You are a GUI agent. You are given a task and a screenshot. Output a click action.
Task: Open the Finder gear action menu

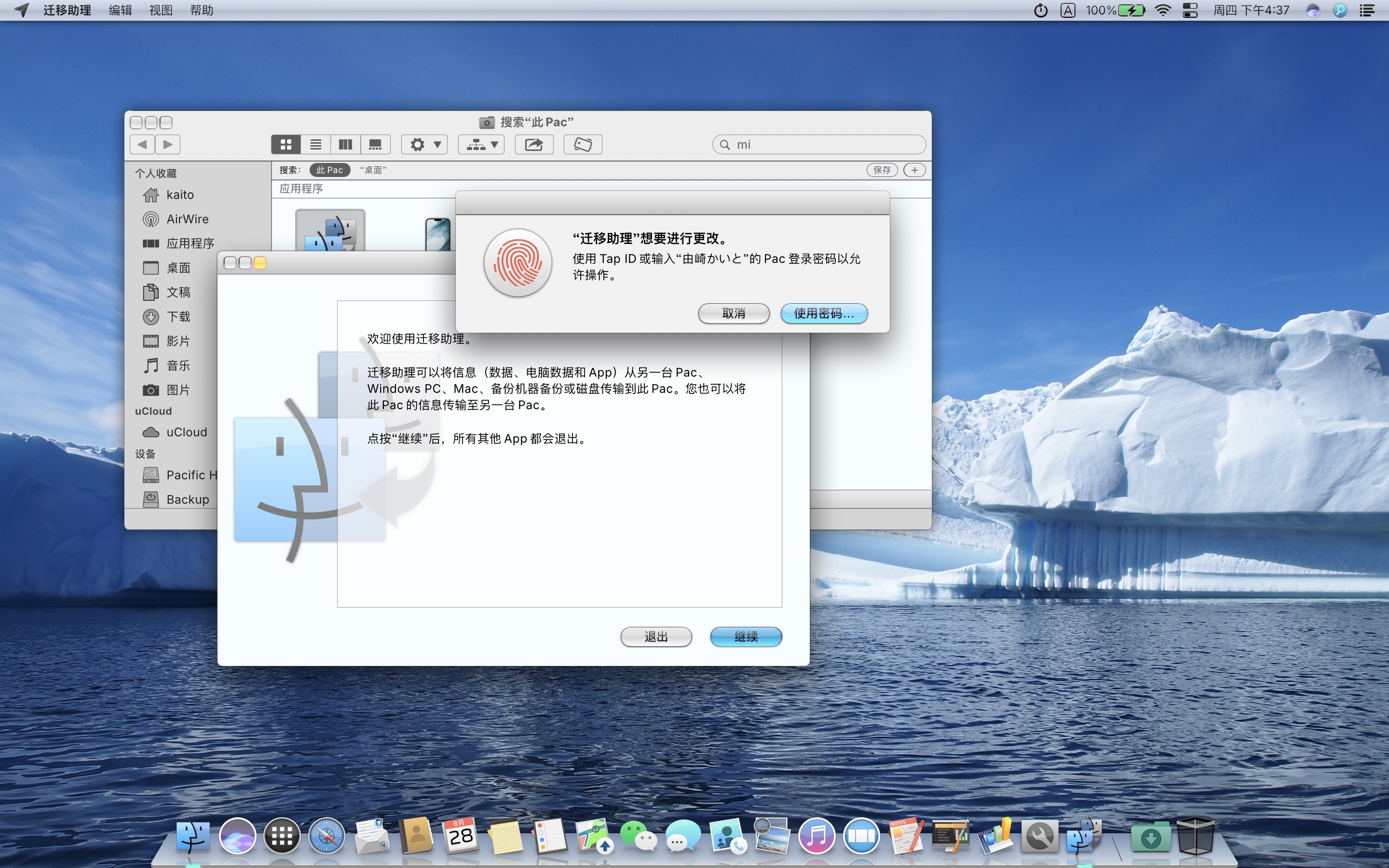(x=424, y=144)
